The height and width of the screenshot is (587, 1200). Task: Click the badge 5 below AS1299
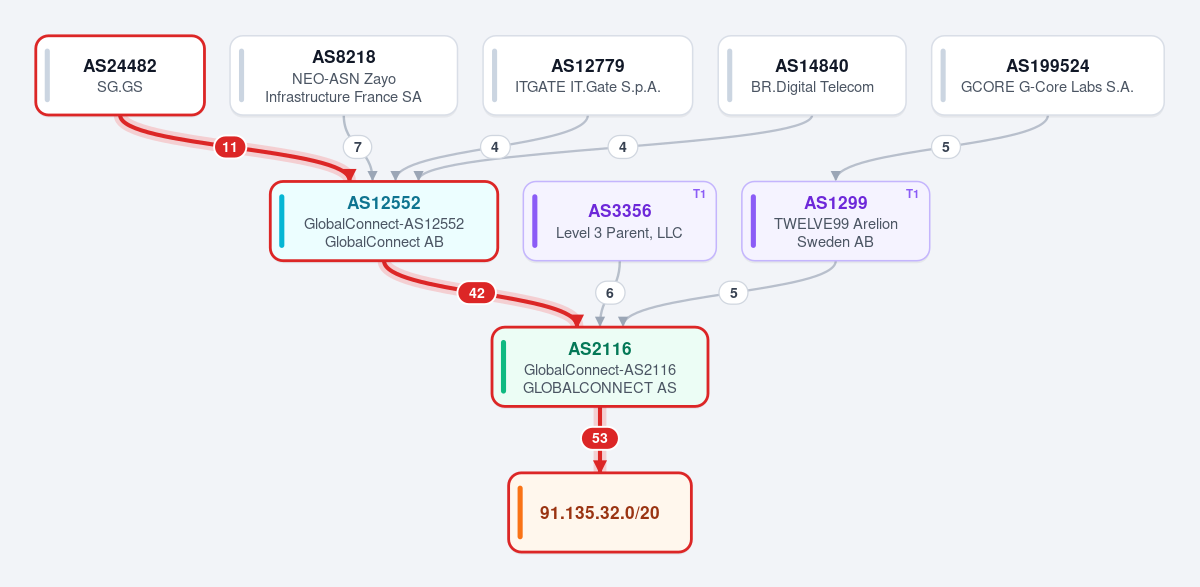pyautogui.click(x=734, y=293)
